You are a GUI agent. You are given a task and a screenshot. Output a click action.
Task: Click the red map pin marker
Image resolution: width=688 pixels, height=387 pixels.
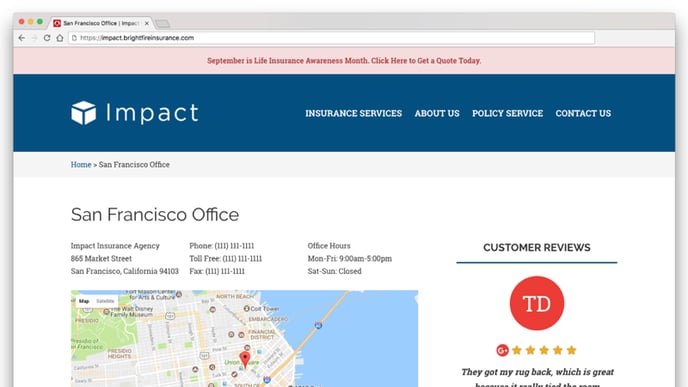click(245, 359)
